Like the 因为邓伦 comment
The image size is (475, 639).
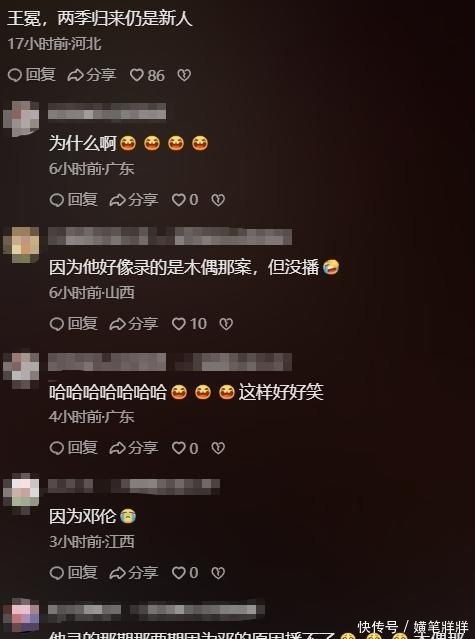185,573
